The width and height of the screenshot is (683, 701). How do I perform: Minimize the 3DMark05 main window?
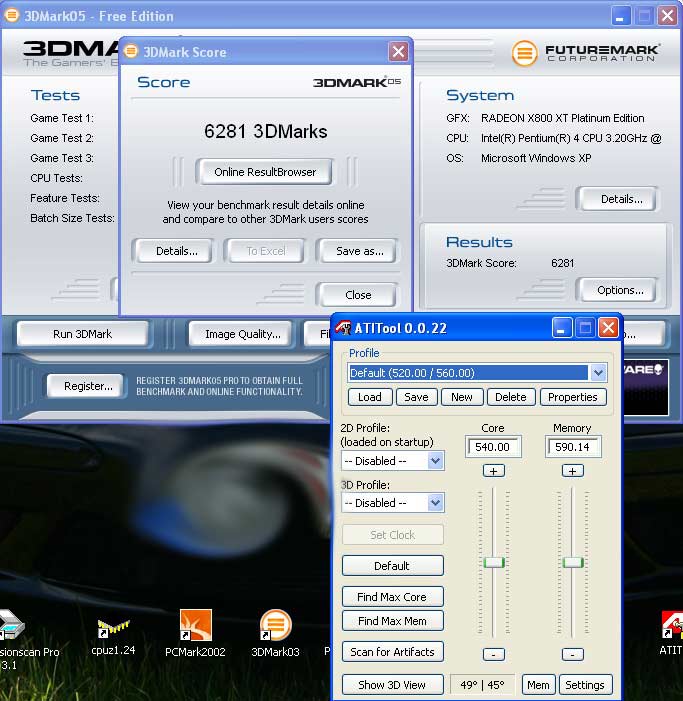point(621,16)
